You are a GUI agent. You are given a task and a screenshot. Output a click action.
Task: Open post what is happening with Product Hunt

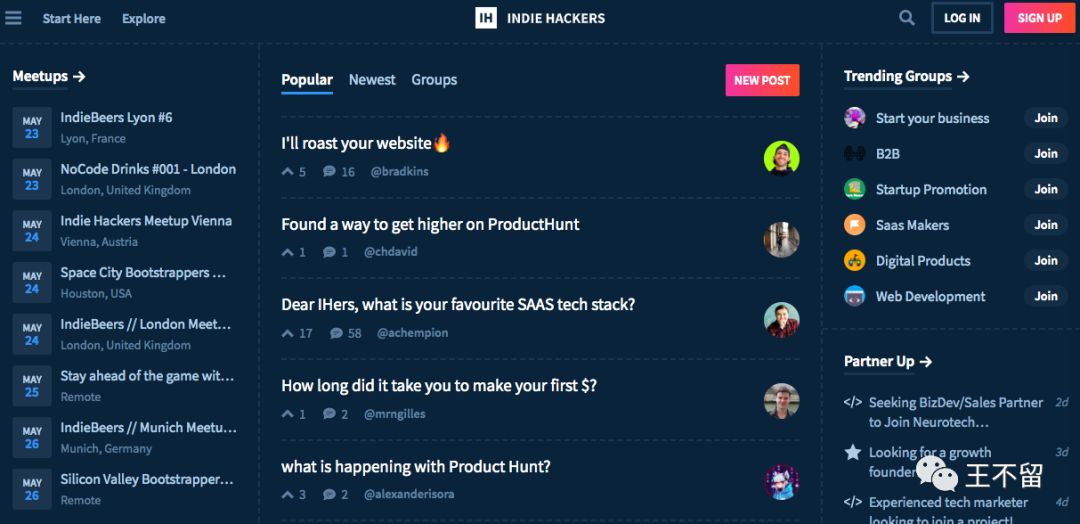click(416, 467)
